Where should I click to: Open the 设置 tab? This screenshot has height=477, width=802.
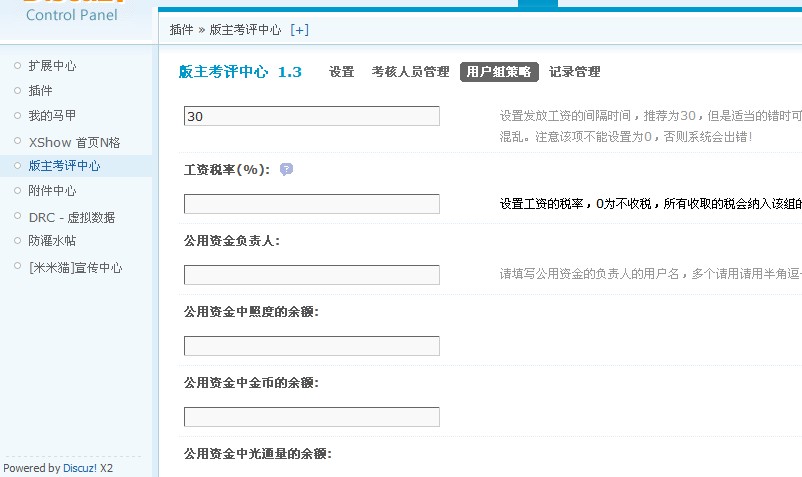[342, 72]
